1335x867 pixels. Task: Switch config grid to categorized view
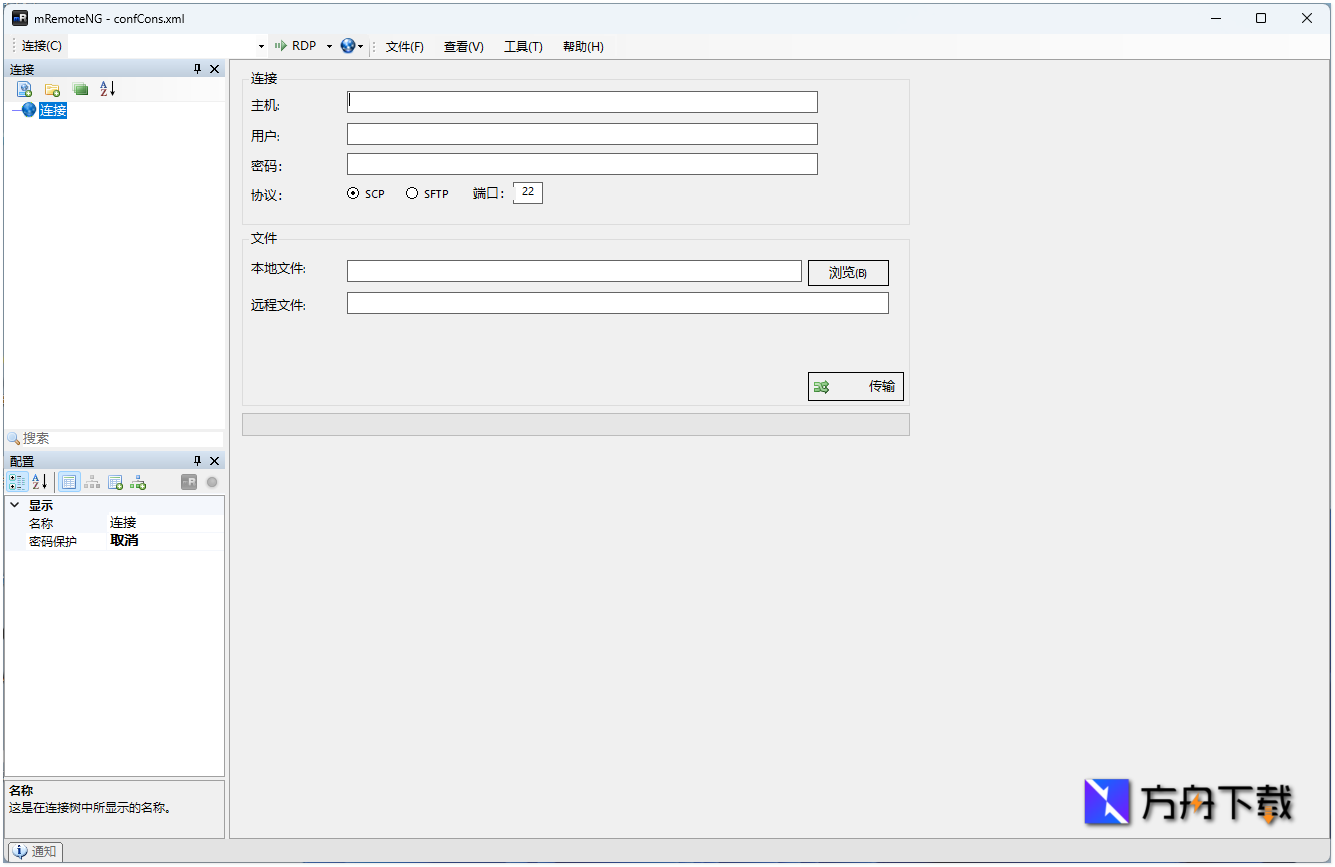point(17,482)
